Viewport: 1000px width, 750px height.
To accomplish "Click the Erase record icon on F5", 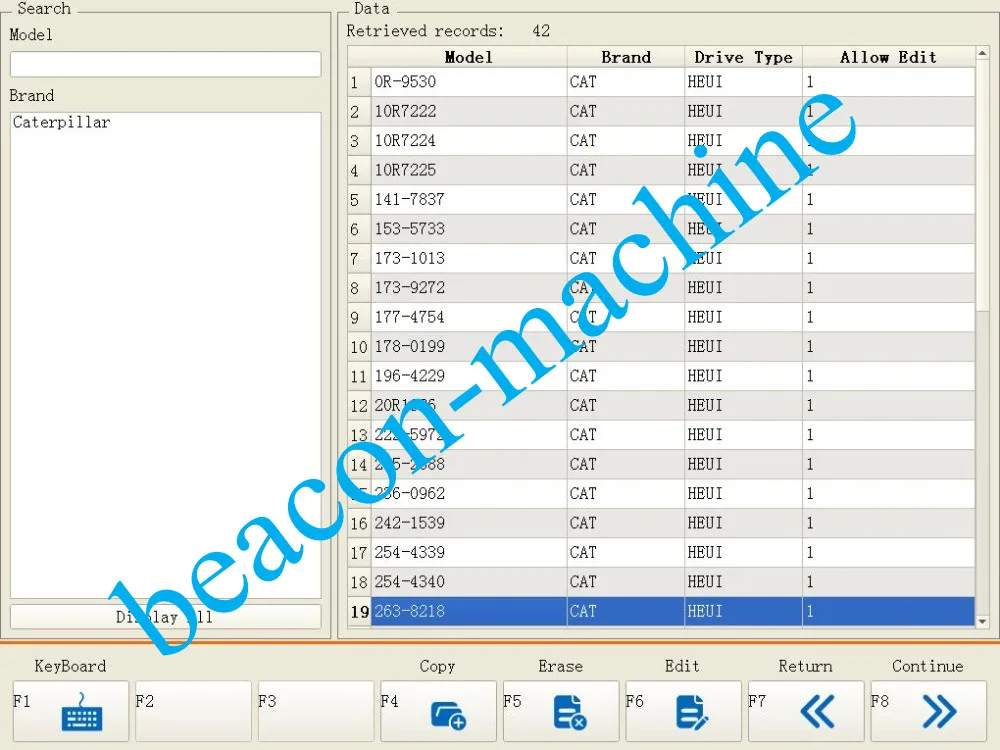I will (x=570, y=712).
